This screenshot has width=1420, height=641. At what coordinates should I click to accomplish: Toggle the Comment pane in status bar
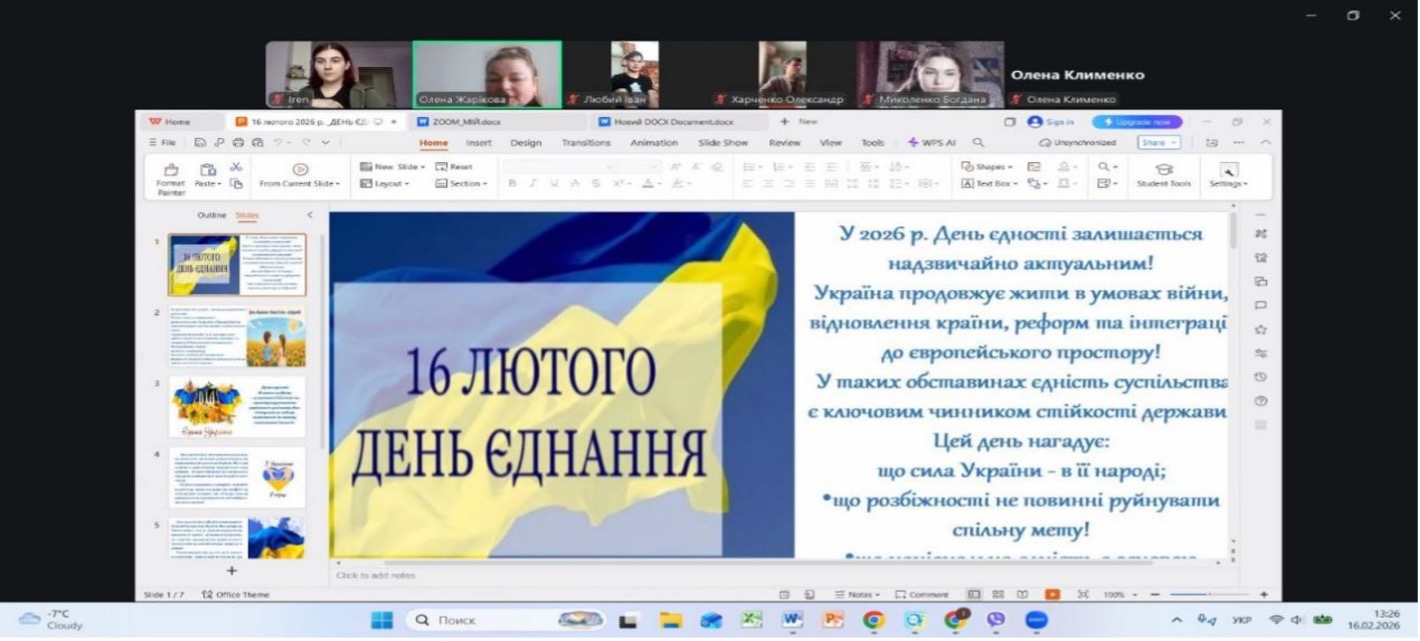pyautogui.click(x=921, y=594)
